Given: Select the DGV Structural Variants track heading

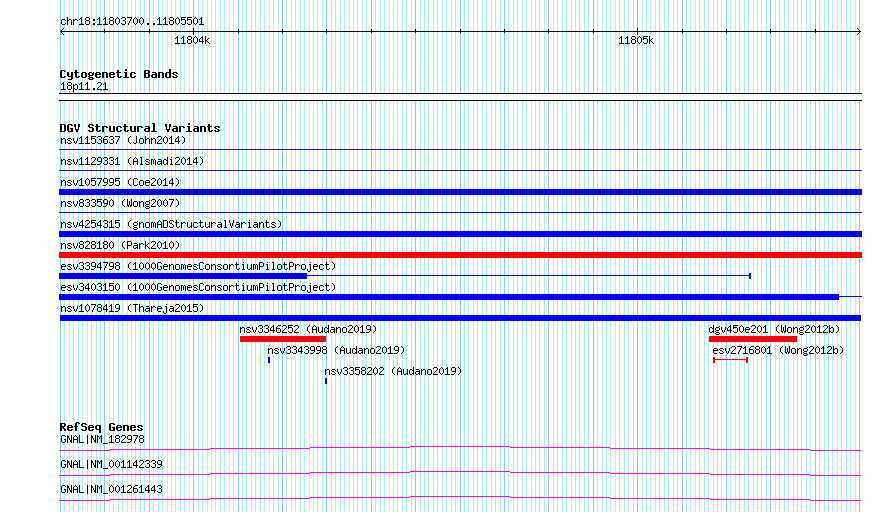Looking at the screenshot, I should pos(140,128).
